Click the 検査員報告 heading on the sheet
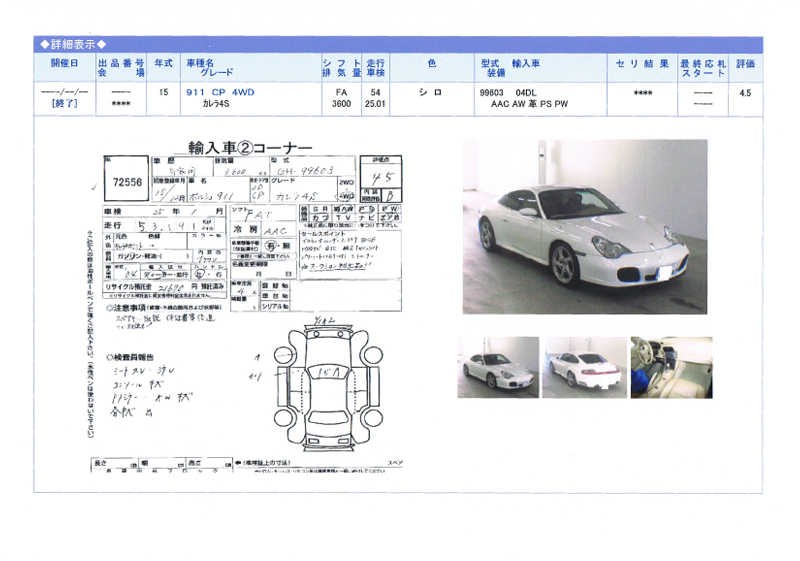 pos(130,357)
